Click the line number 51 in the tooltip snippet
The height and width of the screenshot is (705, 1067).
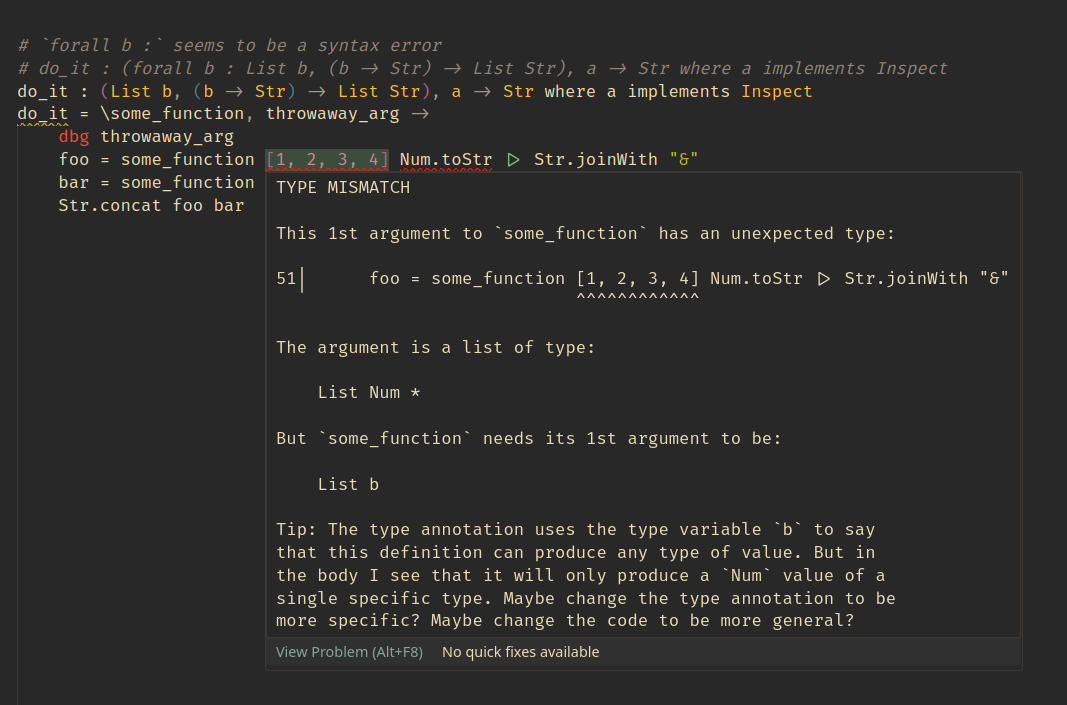(286, 278)
